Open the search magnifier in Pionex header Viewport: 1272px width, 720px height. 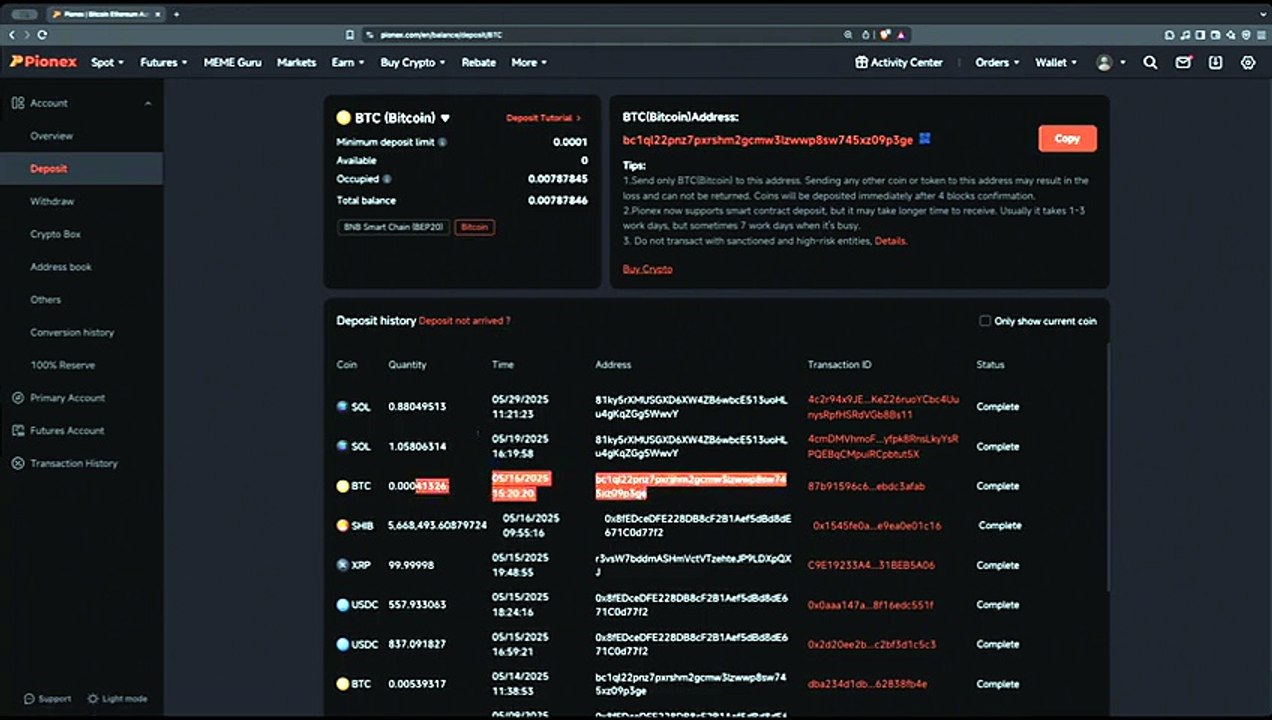pos(1150,62)
